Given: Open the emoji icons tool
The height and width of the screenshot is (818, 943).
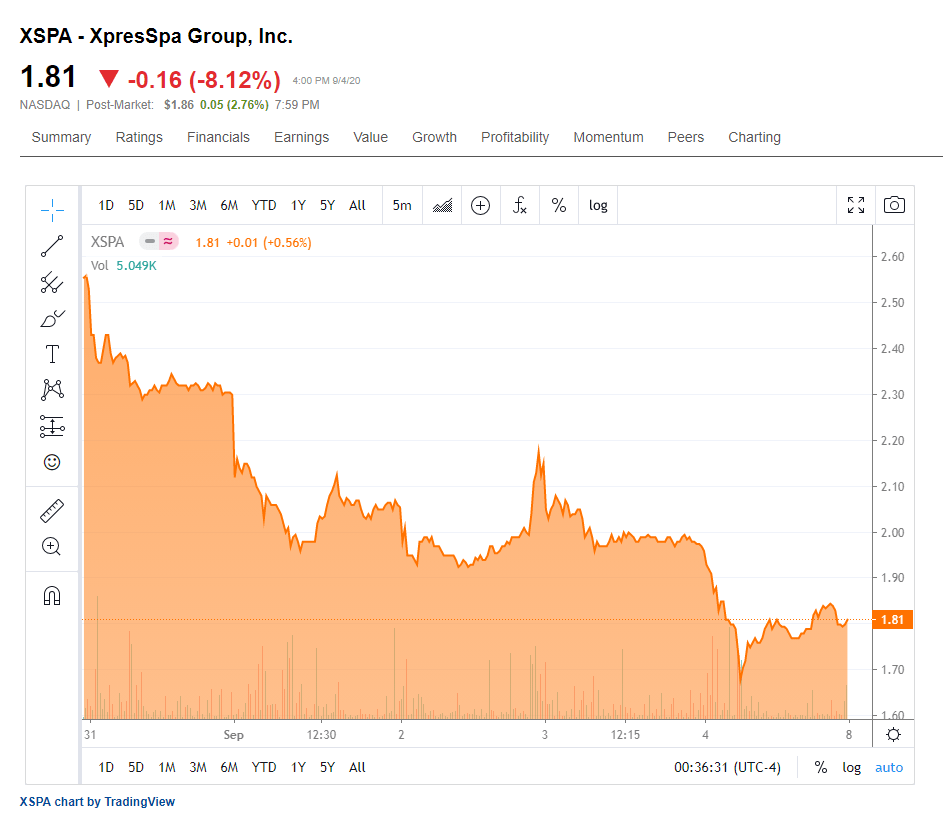Looking at the screenshot, I should 52,462.
